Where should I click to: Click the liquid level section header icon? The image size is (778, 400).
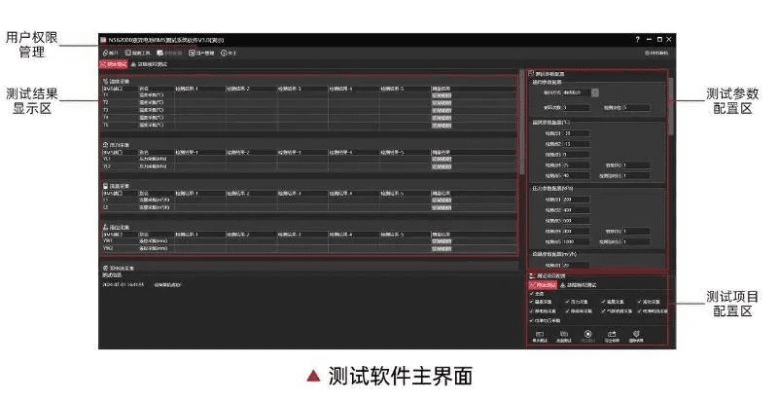click(105, 227)
